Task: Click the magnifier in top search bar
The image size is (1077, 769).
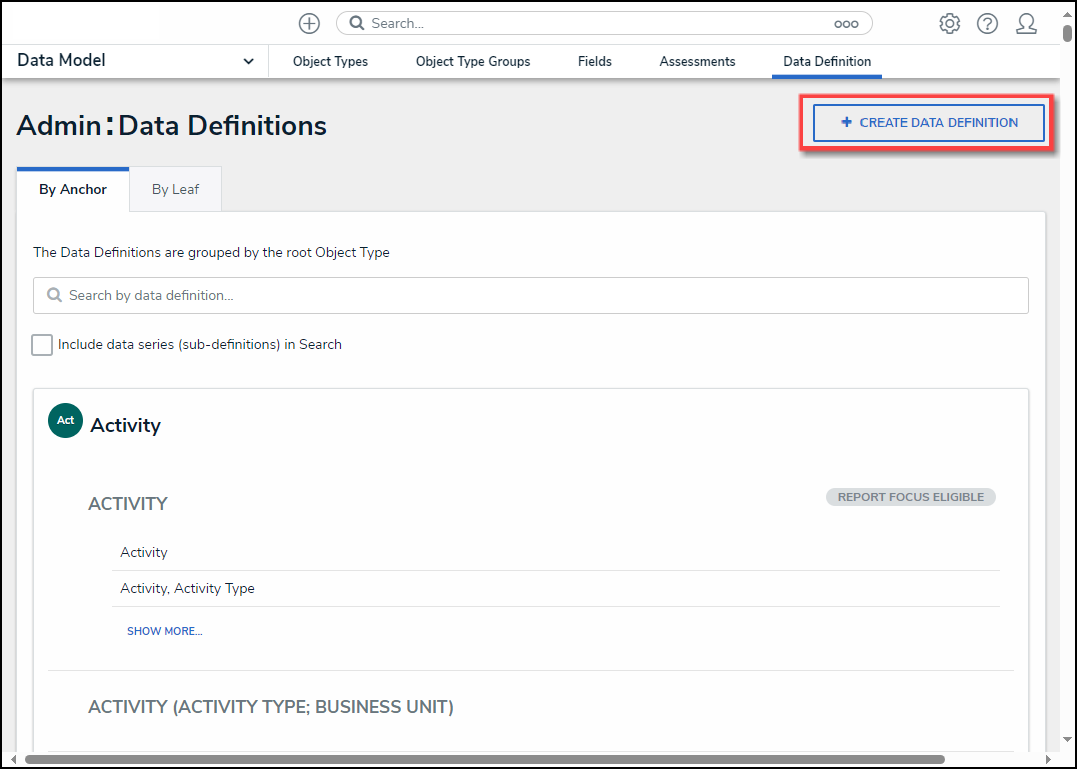Action: [x=357, y=23]
